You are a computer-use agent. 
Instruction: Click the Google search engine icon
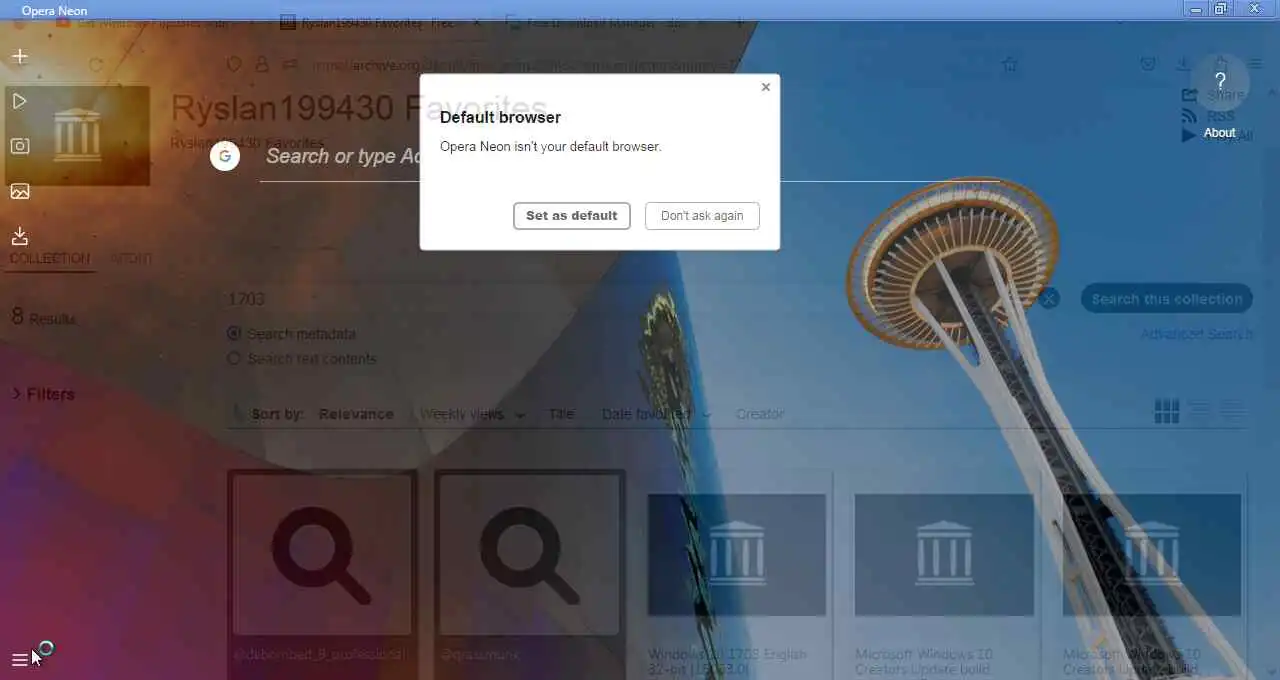pos(225,156)
